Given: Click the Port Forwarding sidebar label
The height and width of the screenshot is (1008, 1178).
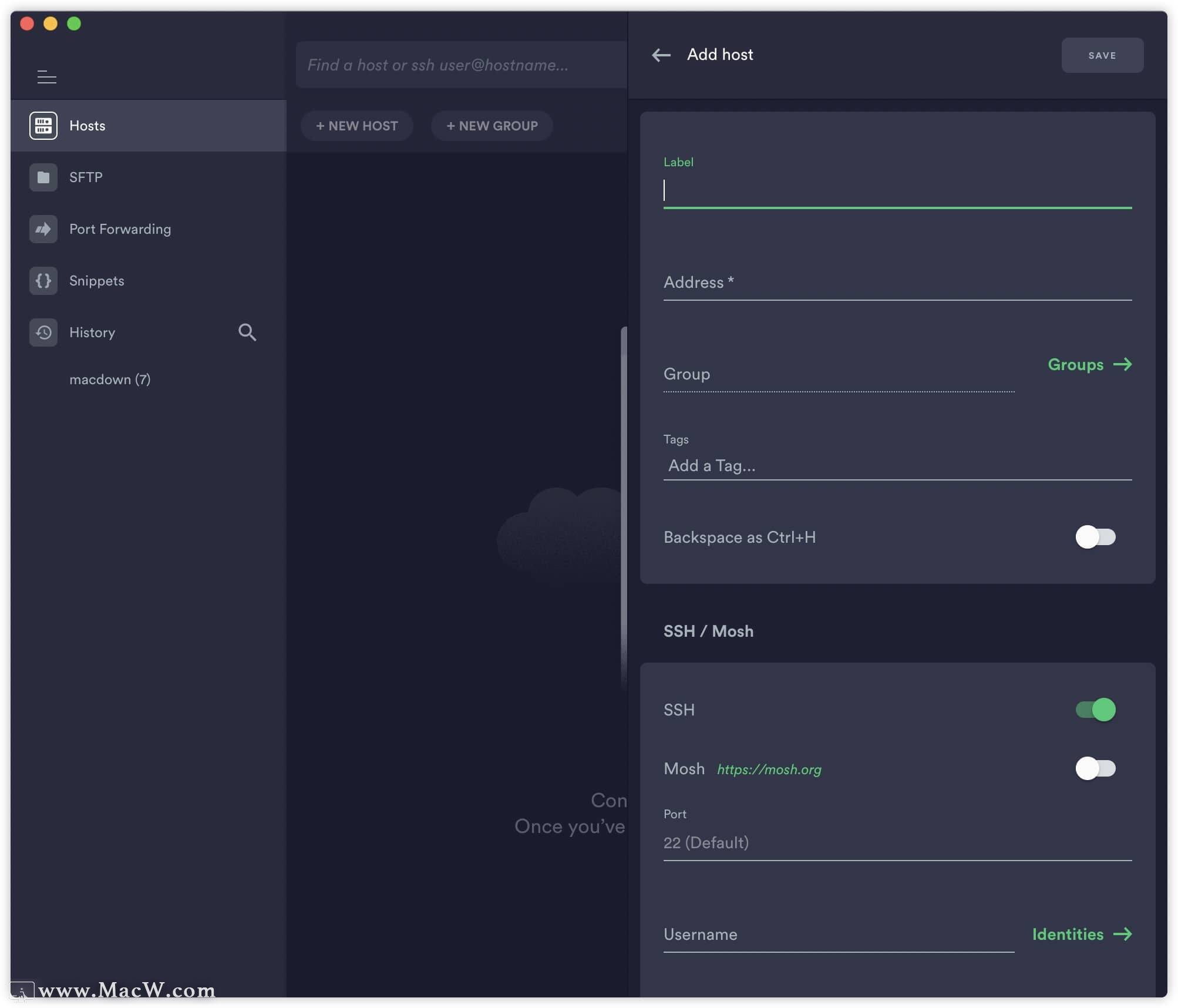Looking at the screenshot, I should 120,229.
